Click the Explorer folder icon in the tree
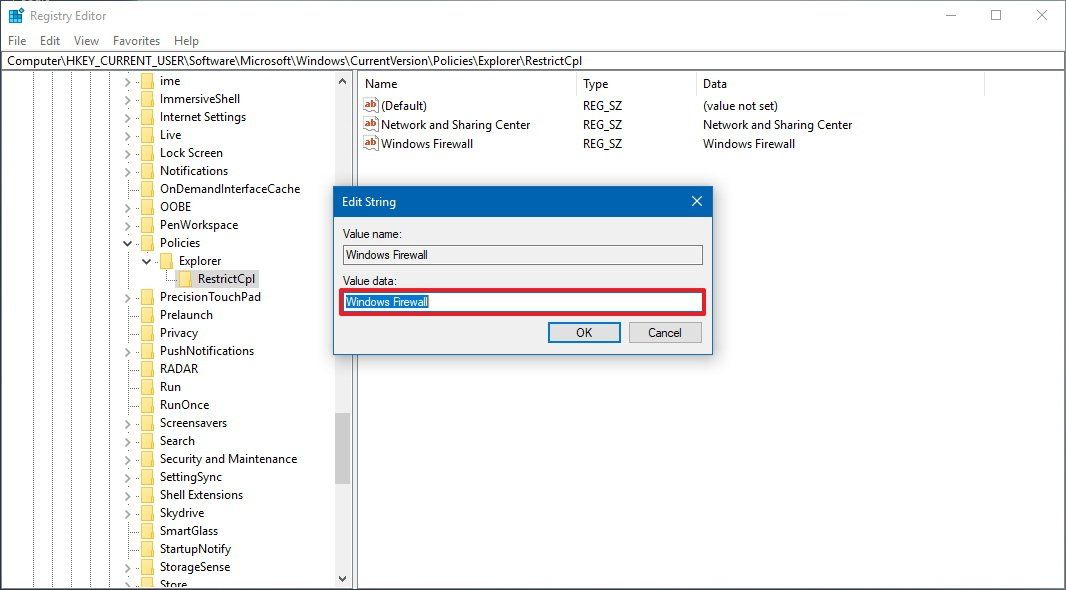 (166, 260)
